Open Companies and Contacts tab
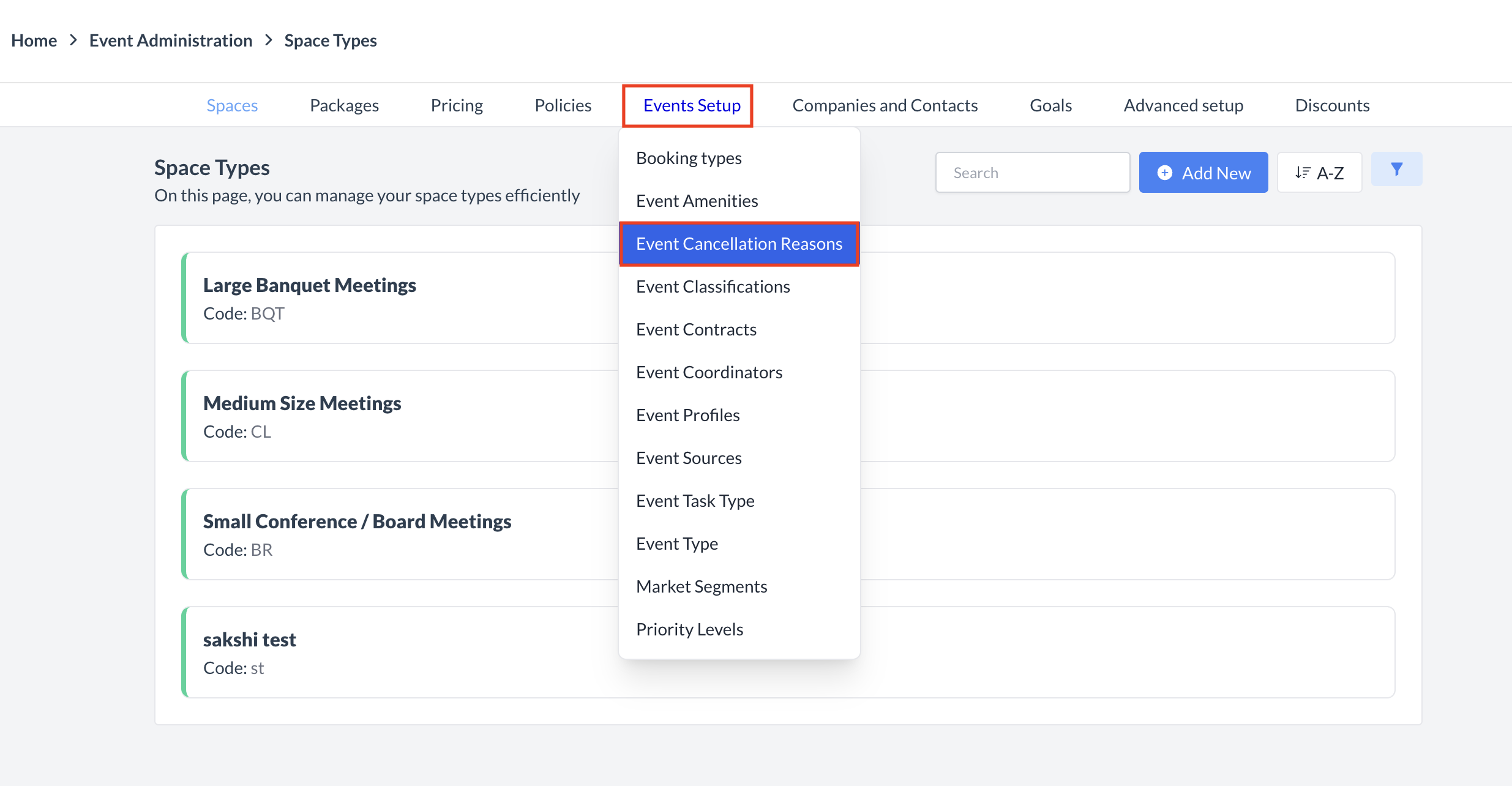Viewport: 1512px width, 786px height. click(885, 105)
